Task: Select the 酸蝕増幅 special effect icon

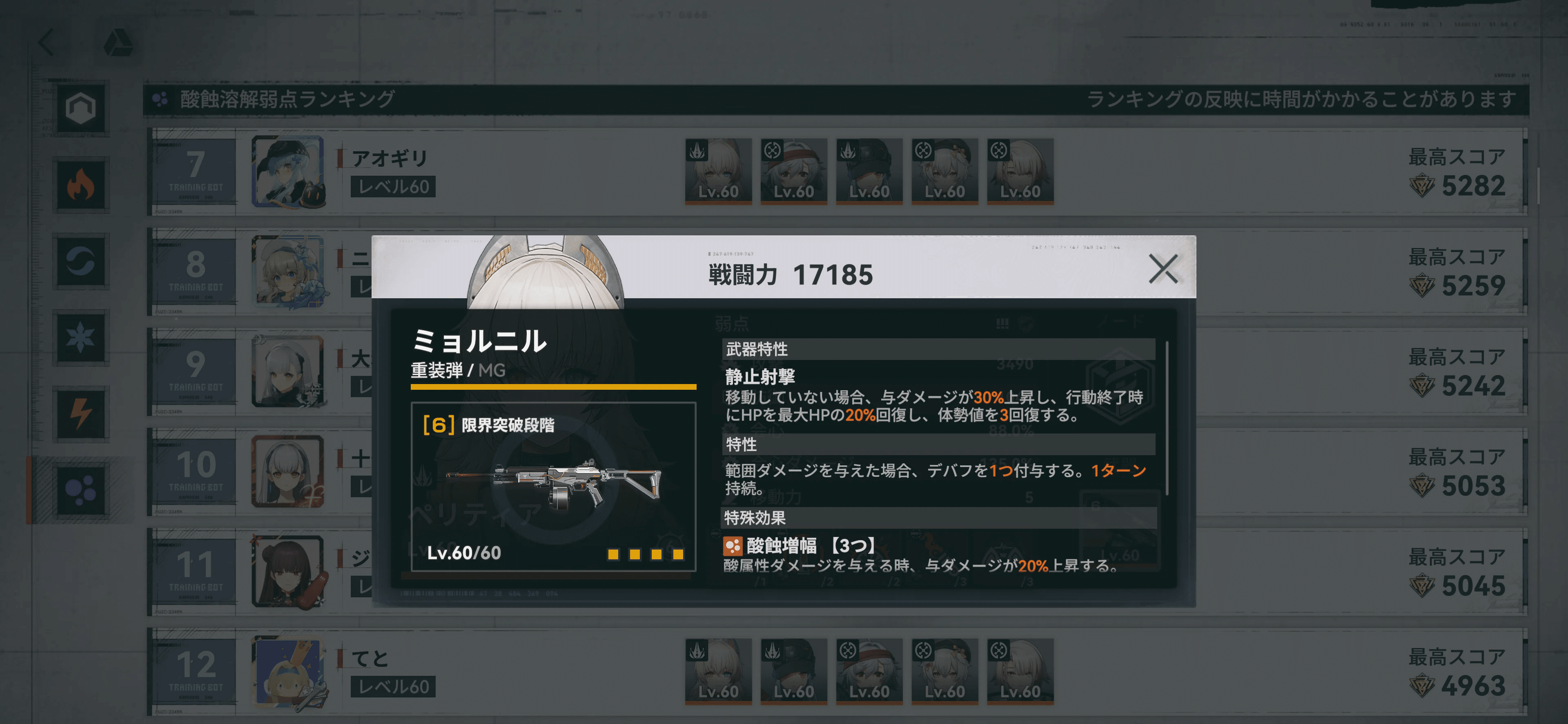Action: (x=732, y=545)
